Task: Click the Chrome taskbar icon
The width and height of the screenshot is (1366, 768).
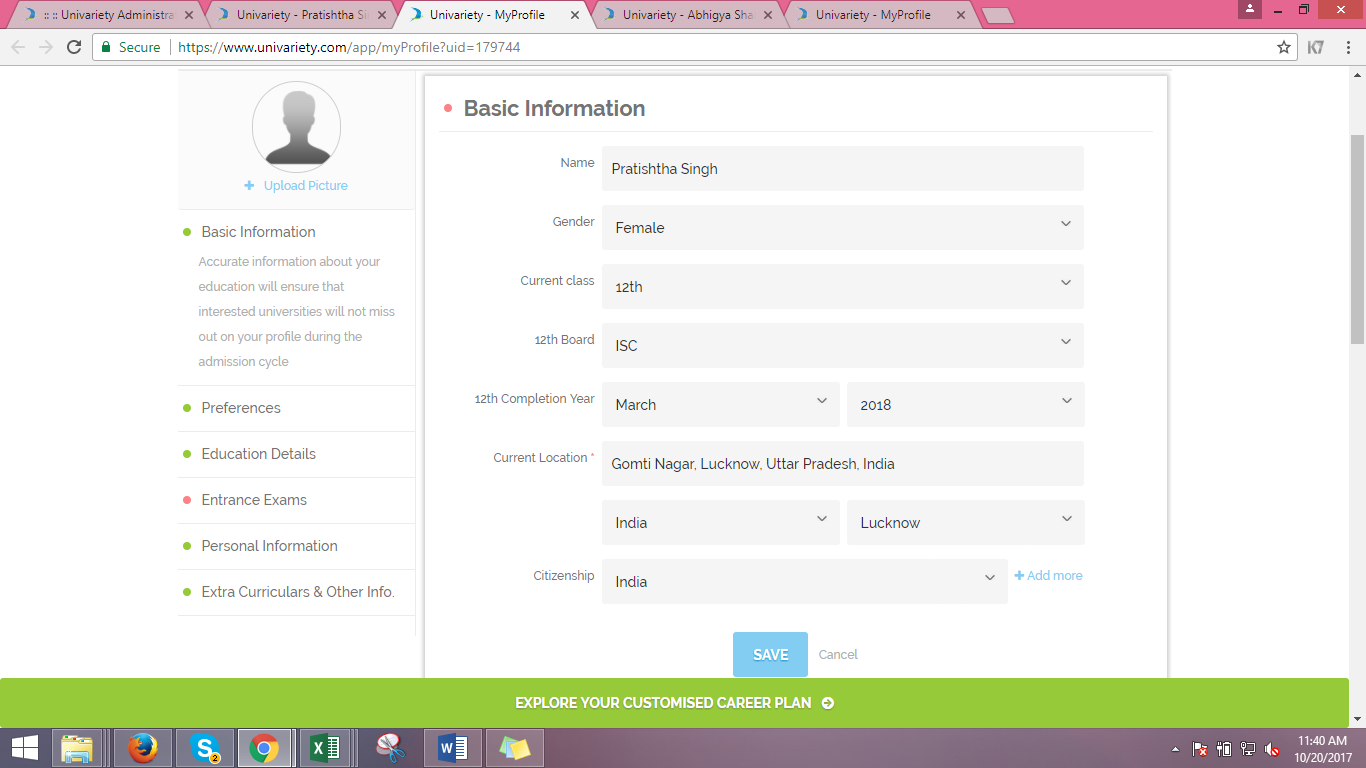Action: [264, 748]
